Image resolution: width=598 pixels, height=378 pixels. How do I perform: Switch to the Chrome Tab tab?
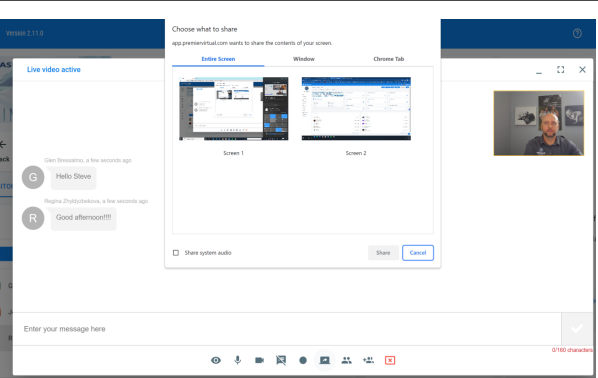click(x=389, y=59)
